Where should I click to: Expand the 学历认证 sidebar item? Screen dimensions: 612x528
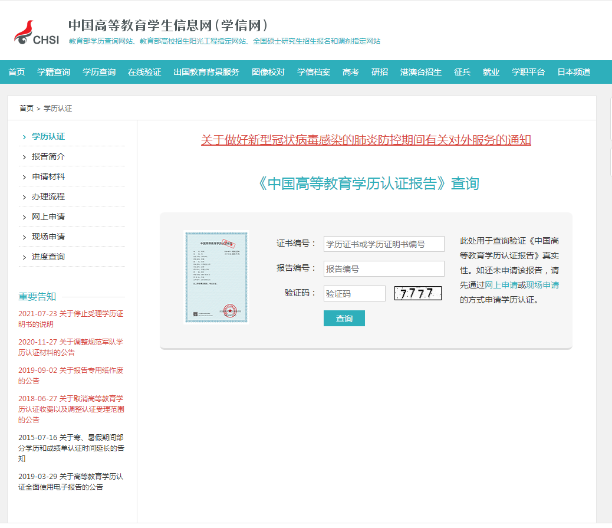pos(47,135)
